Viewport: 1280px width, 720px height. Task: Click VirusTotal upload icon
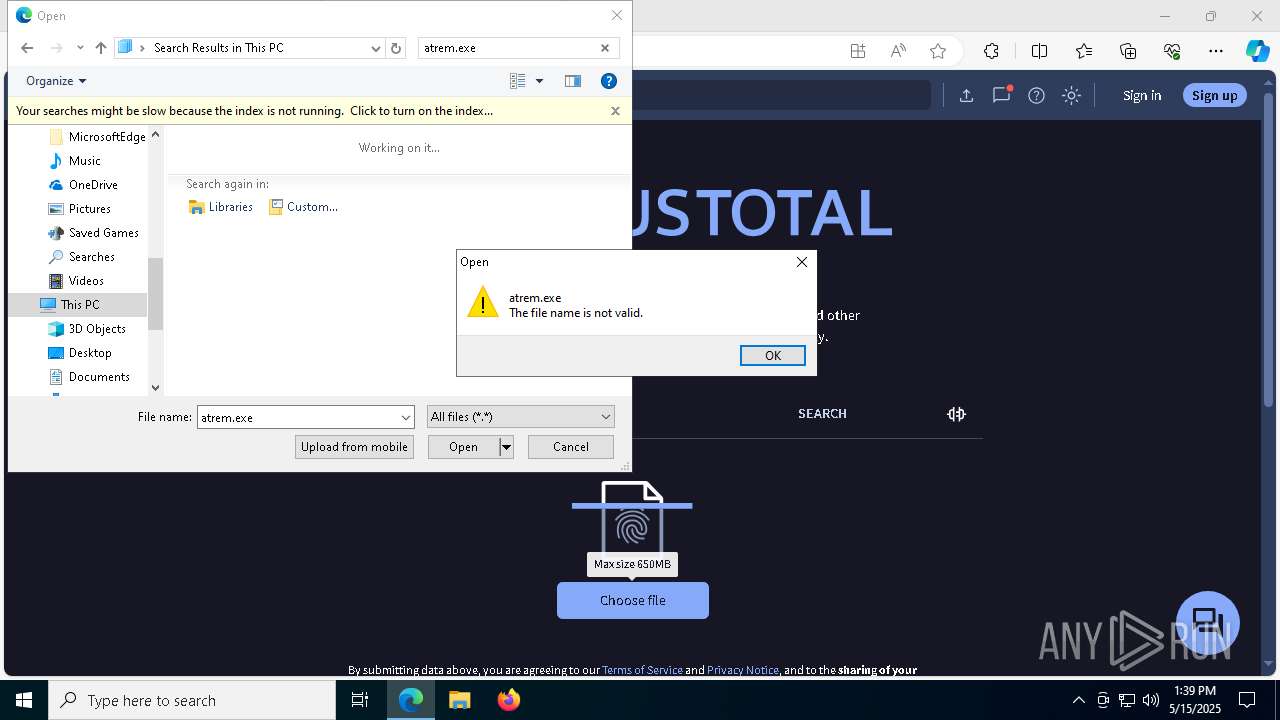tap(966, 96)
